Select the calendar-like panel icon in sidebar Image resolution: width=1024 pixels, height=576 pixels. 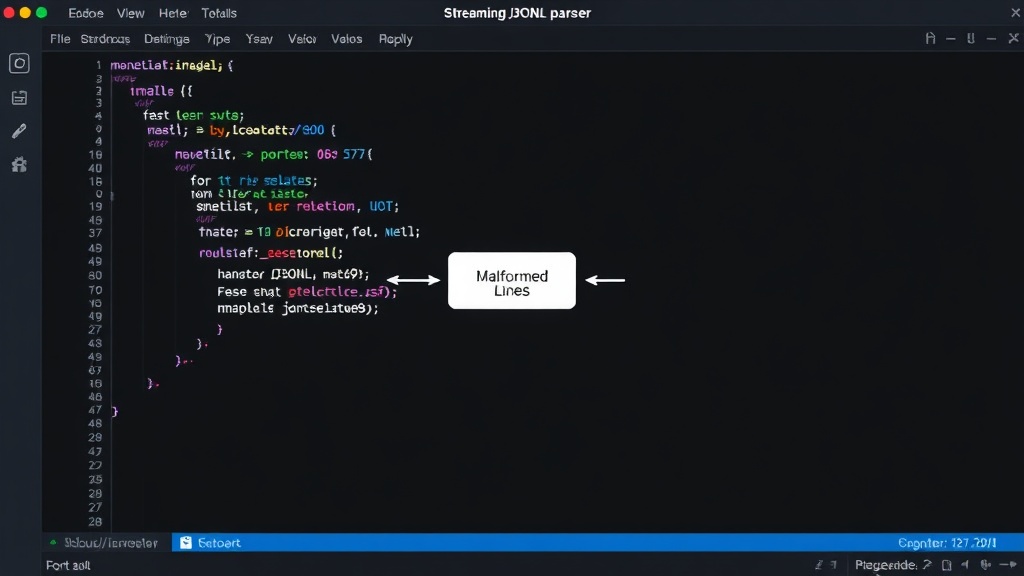tap(19, 98)
